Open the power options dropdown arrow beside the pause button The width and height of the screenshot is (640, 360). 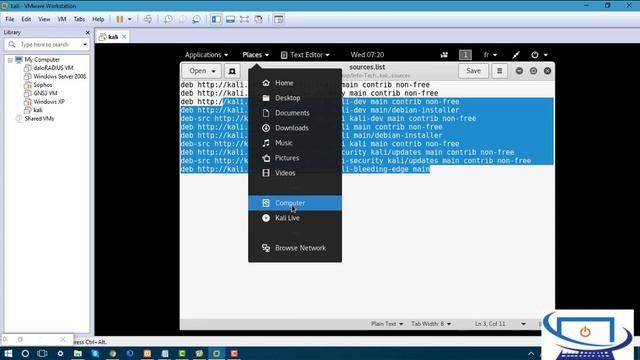click(x=130, y=19)
